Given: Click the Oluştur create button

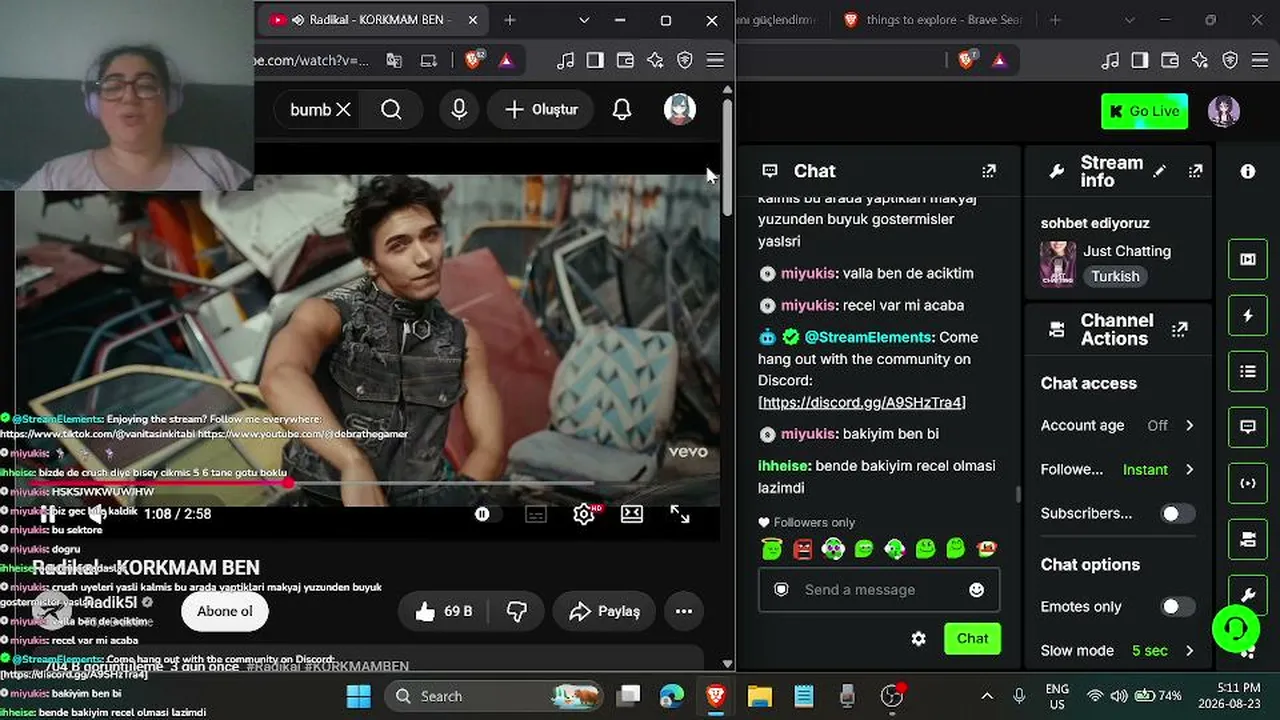Looking at the screenshot, I should (541, 110).
